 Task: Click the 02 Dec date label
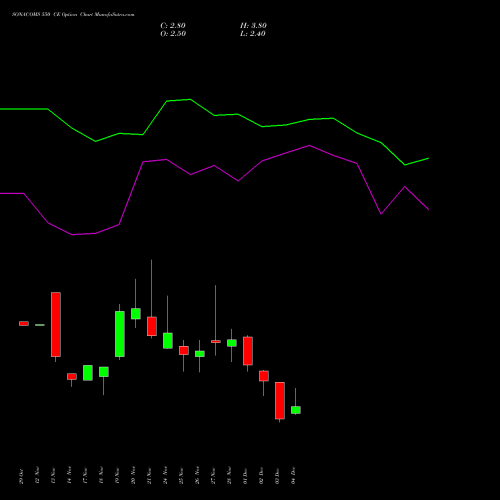[261, 476]
